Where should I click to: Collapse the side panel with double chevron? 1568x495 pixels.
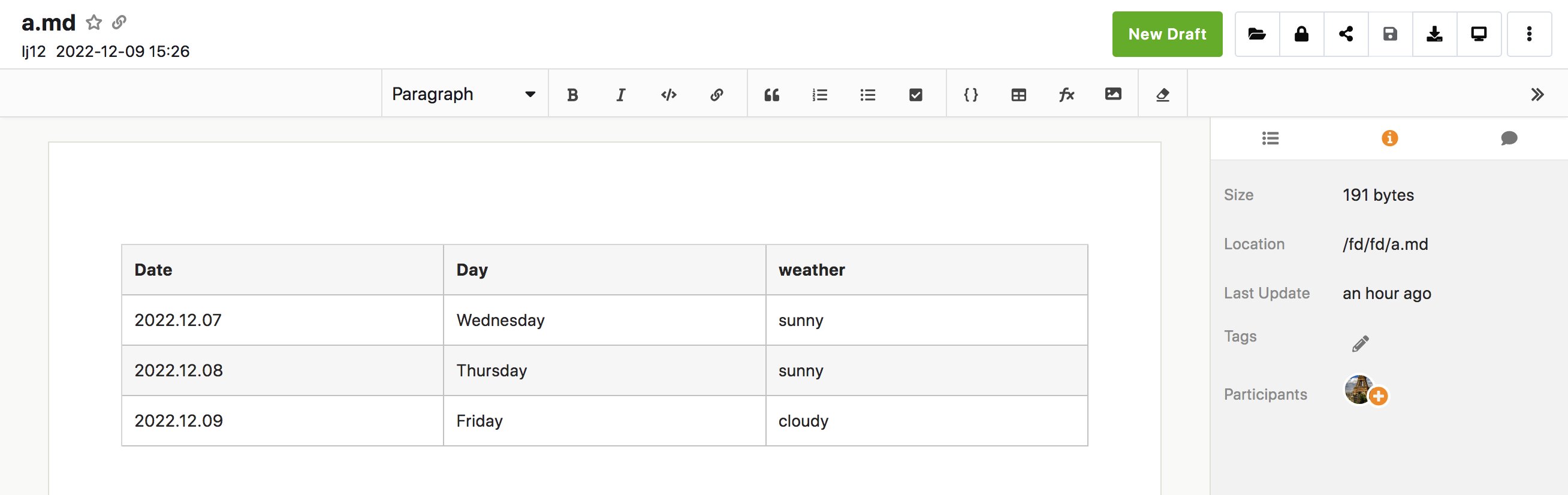tap(1537, 95)
